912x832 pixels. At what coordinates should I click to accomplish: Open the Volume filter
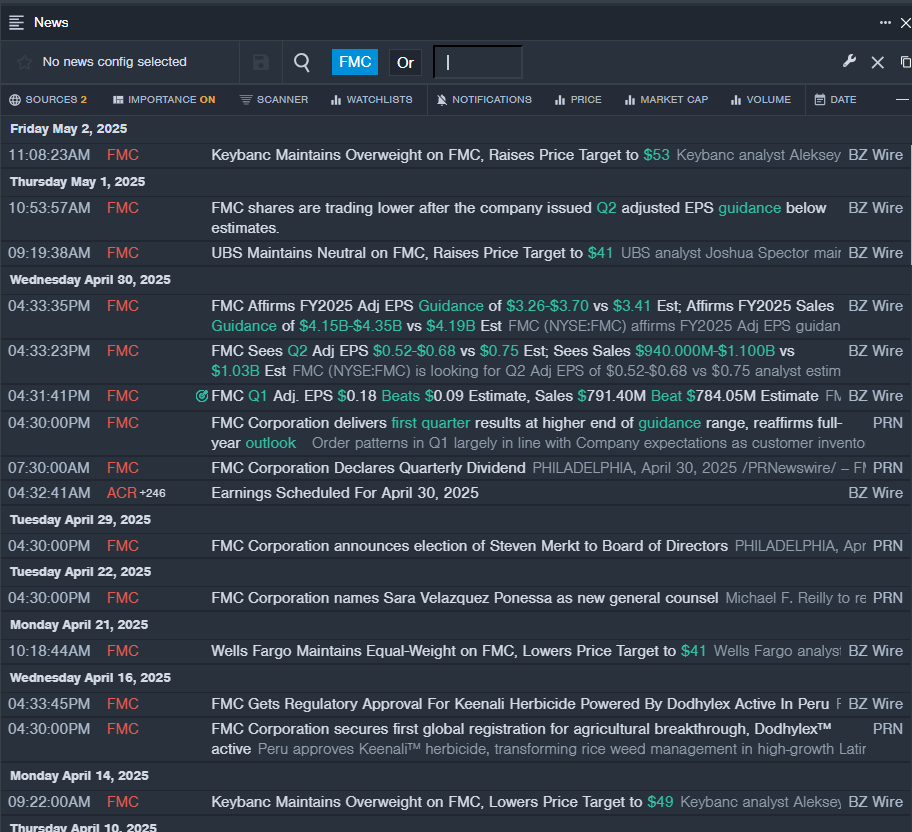pos(761,100)
